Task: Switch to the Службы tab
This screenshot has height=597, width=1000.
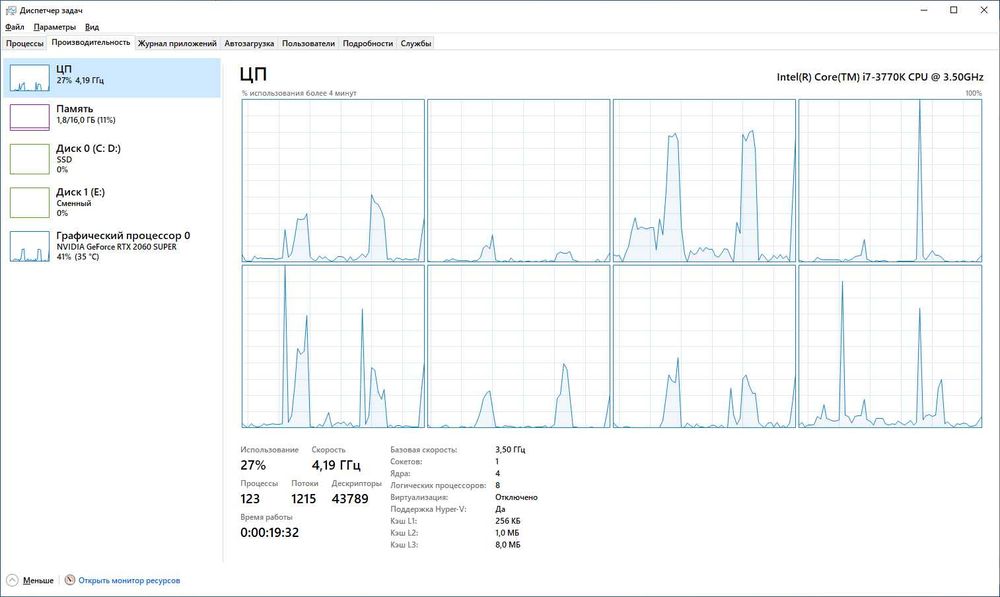Action: click(416, 43)
